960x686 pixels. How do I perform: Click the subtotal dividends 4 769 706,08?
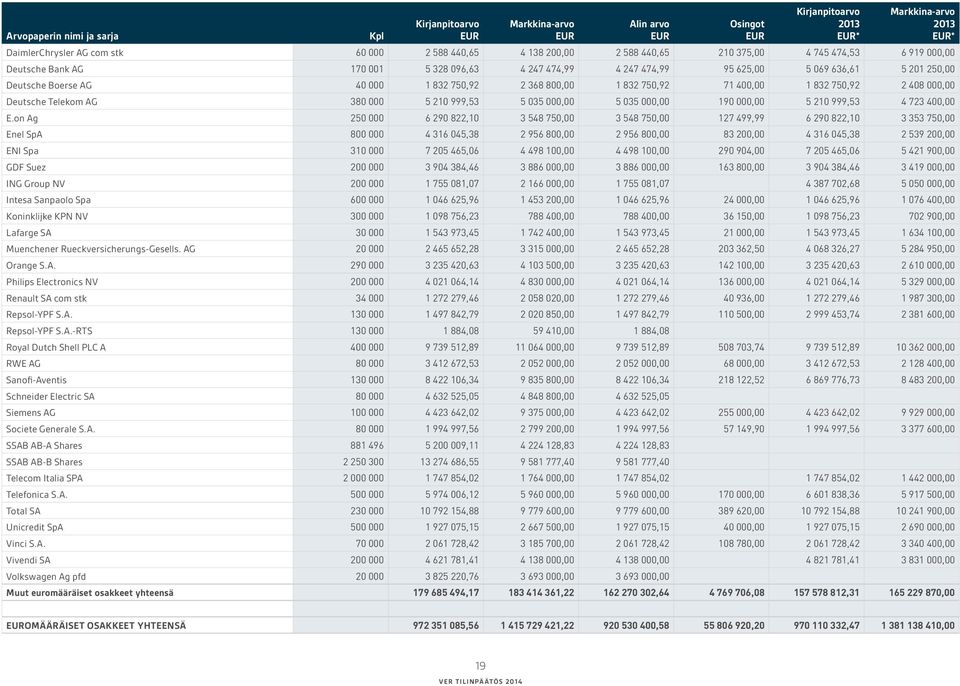(x=737, y=593)
